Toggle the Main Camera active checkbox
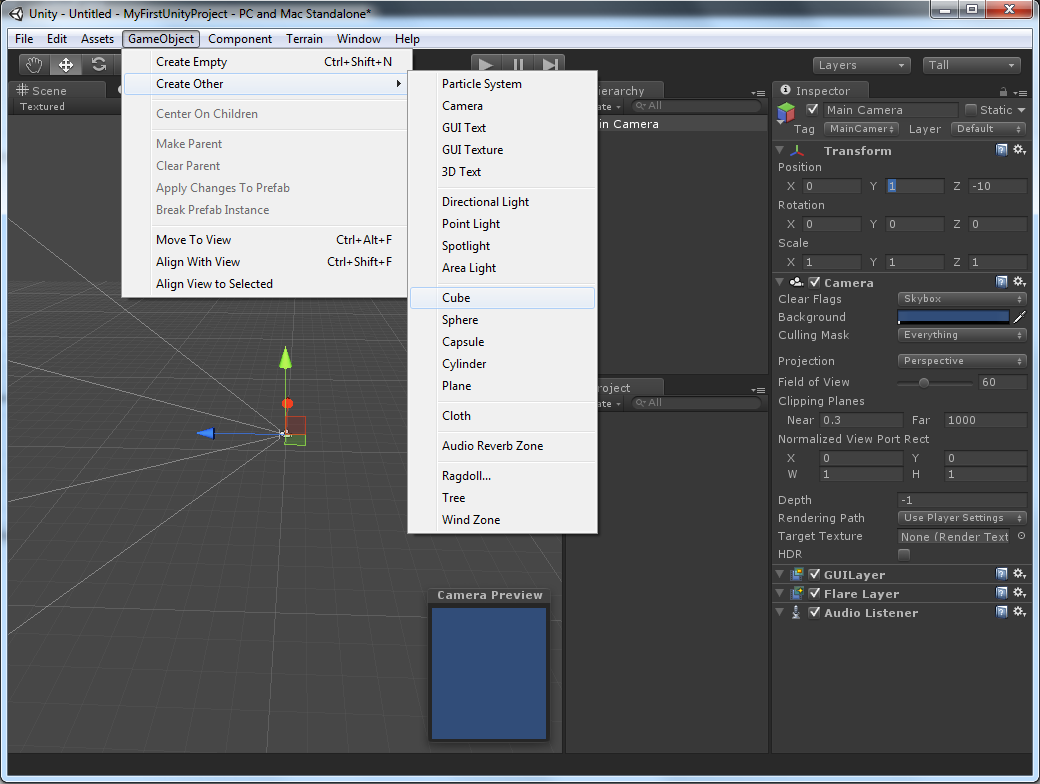This screenshot has height=784, width=1040. [x=812, y=109]
